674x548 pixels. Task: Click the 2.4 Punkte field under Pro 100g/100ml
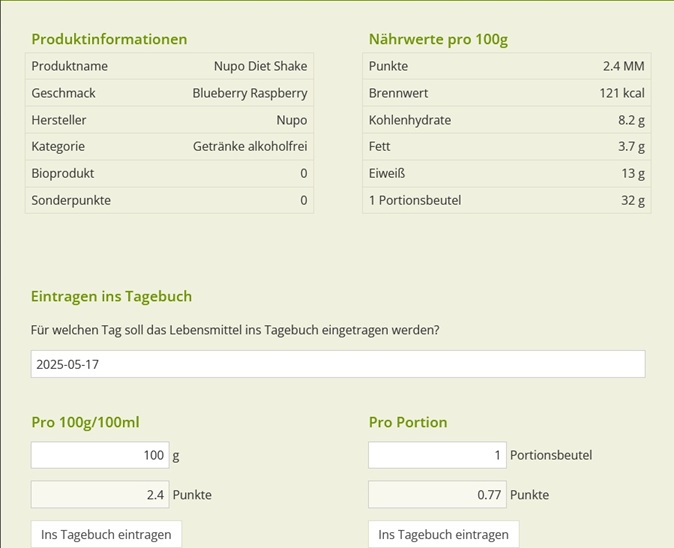coord(100,494)
